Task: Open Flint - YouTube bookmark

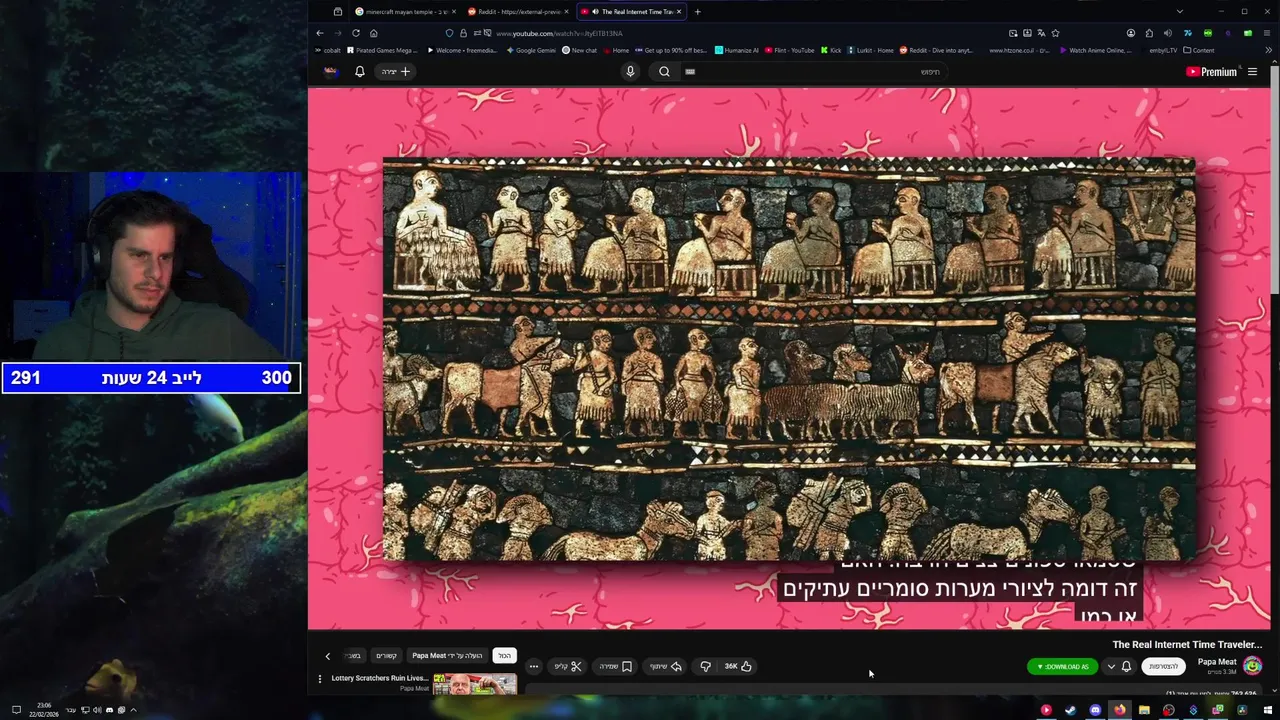Action: pos(789,50)
